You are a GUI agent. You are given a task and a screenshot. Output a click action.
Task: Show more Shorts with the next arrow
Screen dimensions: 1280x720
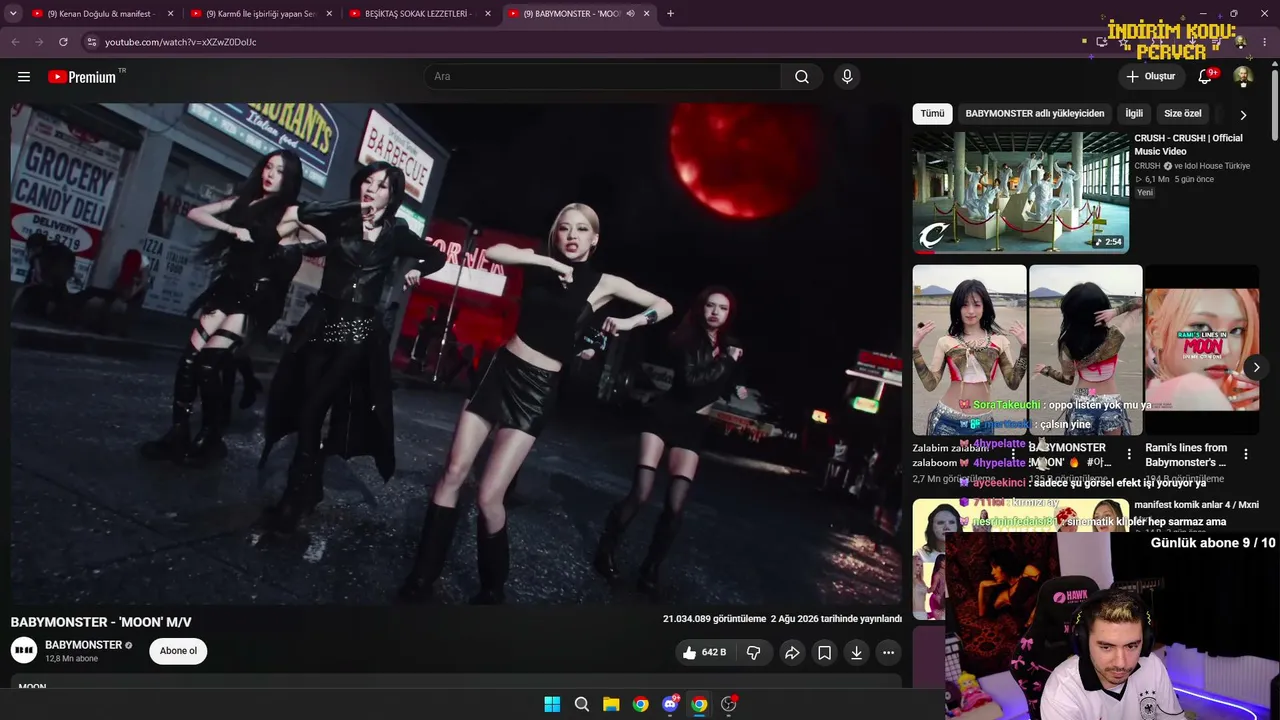1256,367
